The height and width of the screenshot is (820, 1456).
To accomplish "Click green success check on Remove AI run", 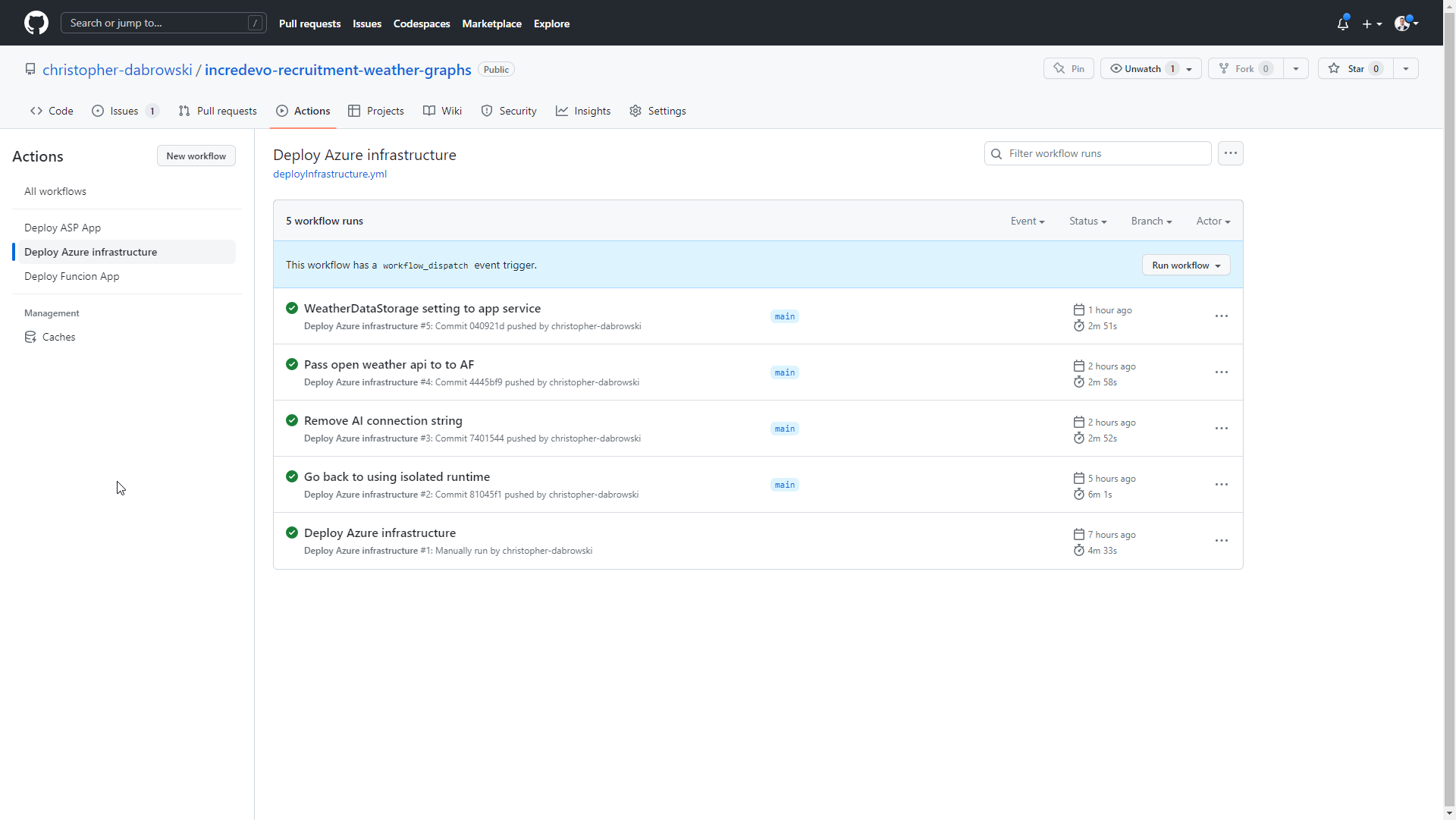I will [292, 420].
